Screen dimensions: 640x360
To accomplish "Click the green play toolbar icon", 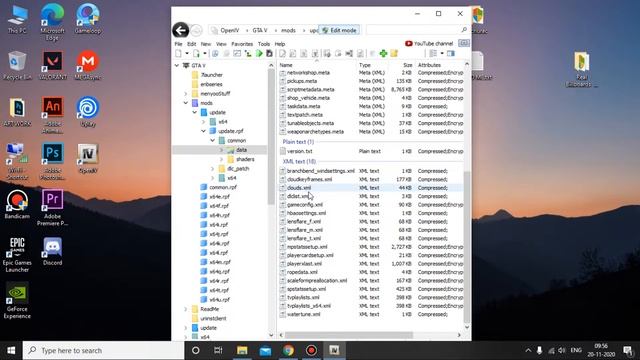I will [x=259, y=53].
